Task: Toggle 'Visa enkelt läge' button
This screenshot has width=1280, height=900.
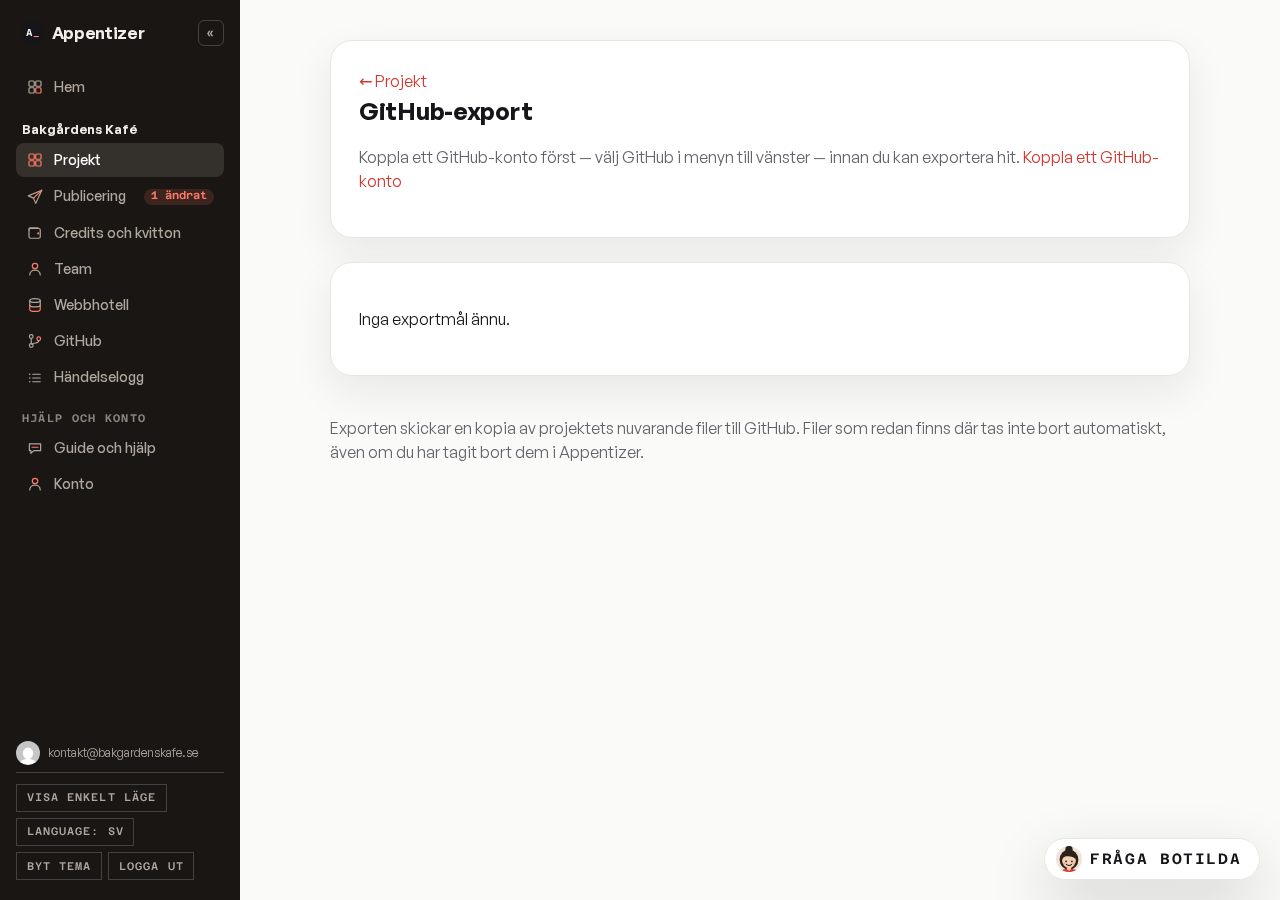Action: 91,798
